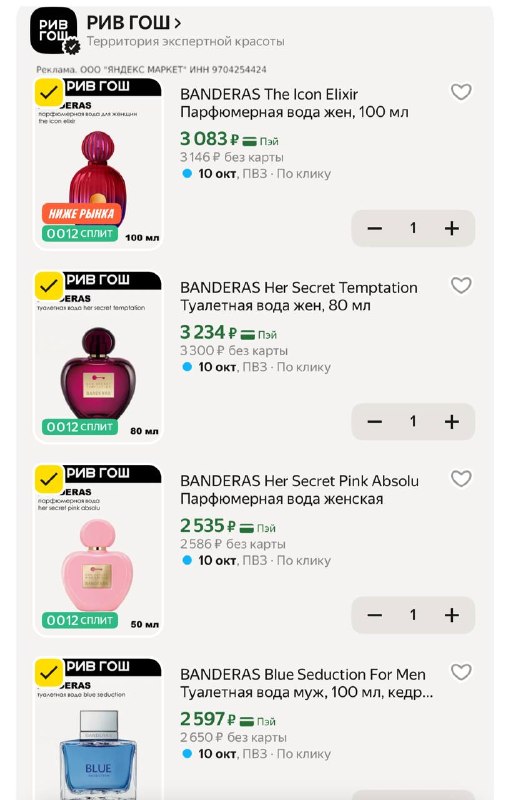Favorite Blue Seduction For Men via the heart icon
This screenshot has height=800, width=513.
point(461,672)
